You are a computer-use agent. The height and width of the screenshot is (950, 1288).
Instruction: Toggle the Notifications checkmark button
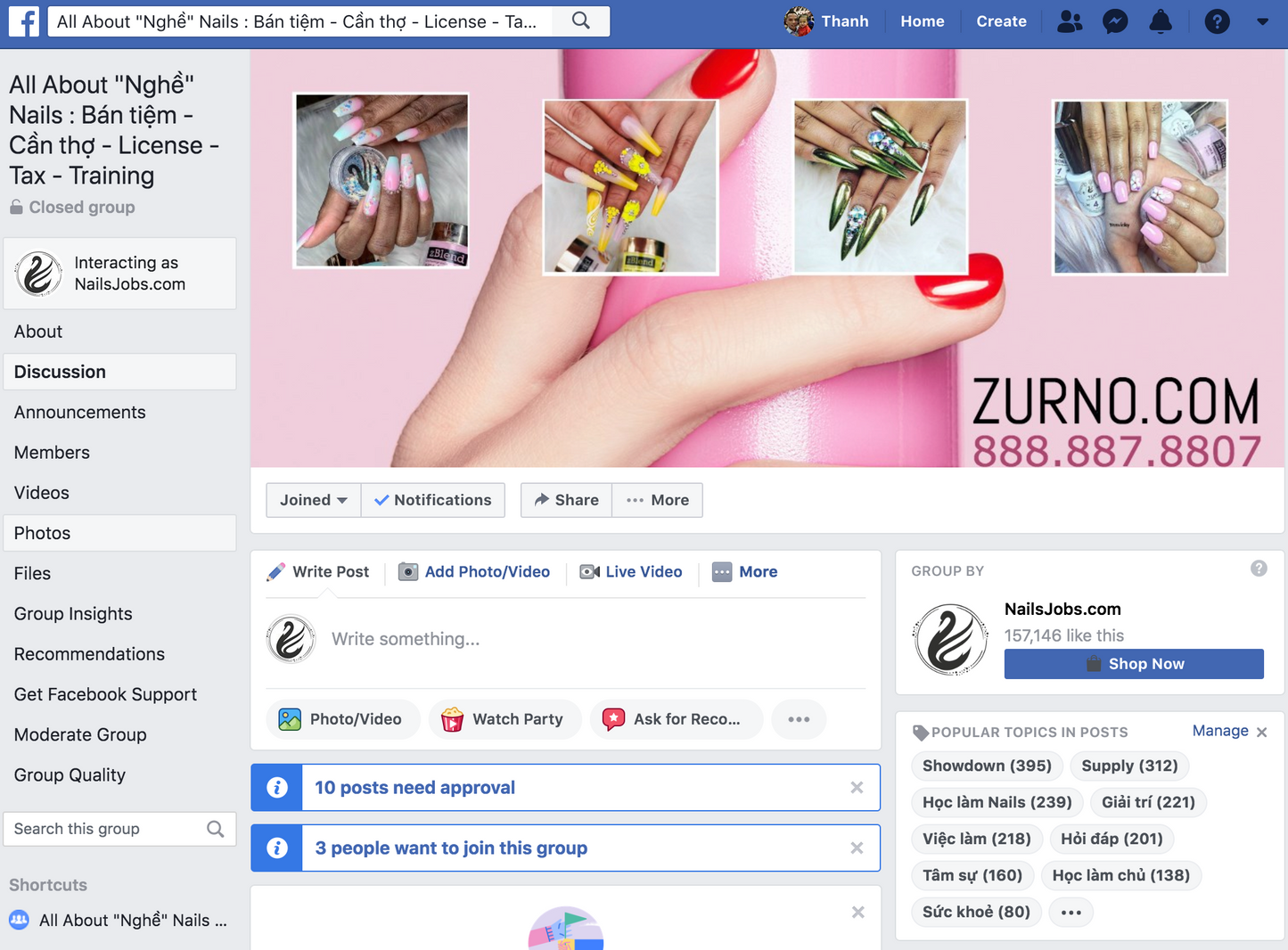433,500
